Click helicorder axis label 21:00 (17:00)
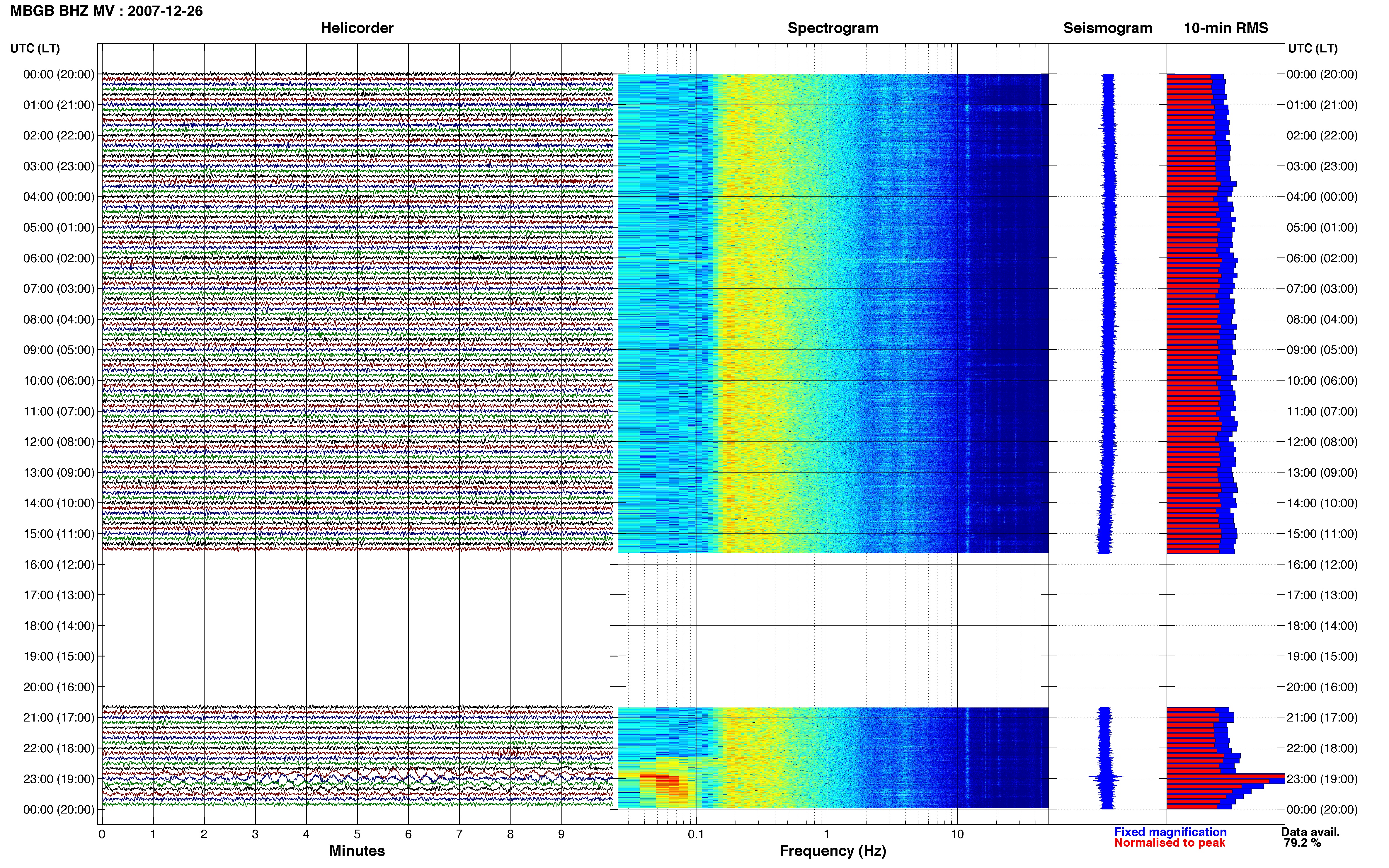The width and height of the screenshot is (1389, 868). pyautogui.click(x=59, y=718)
